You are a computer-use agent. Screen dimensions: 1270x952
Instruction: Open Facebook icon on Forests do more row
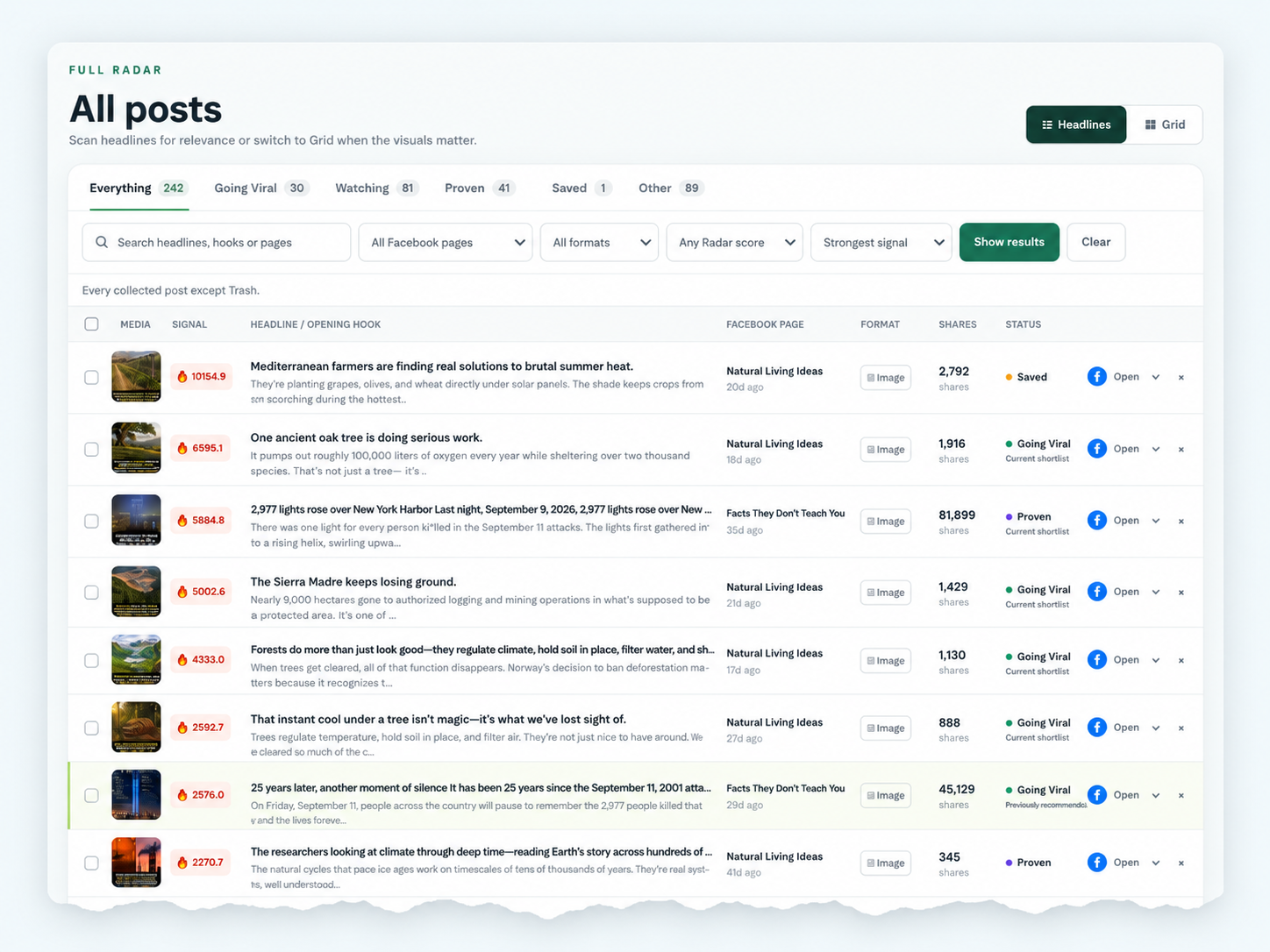pos(1096,660)
